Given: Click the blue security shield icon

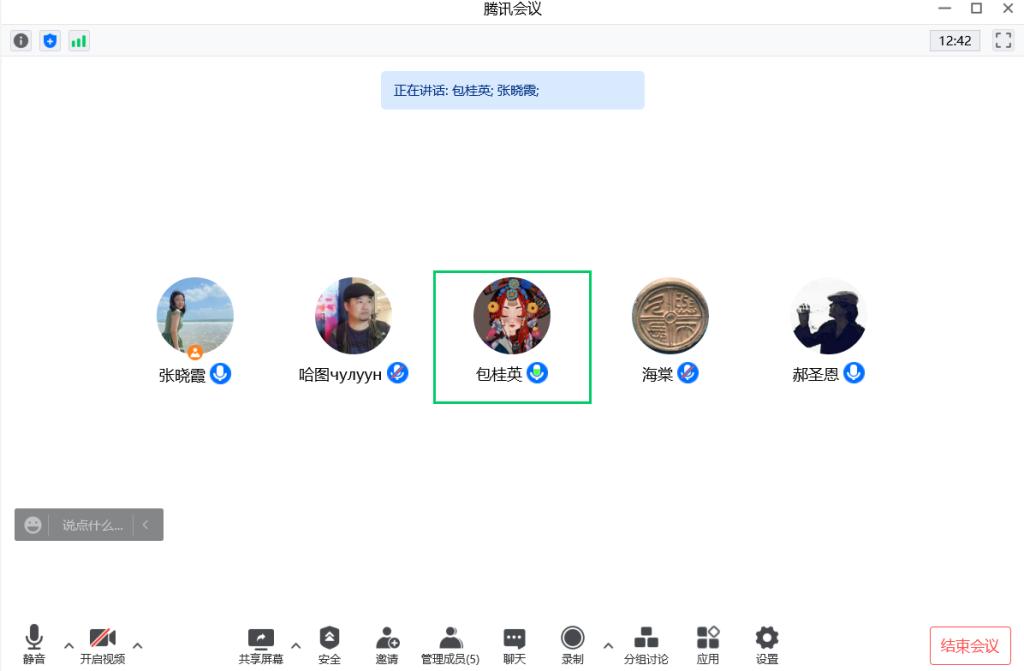Looking at the screenshot, I should 50,41.
